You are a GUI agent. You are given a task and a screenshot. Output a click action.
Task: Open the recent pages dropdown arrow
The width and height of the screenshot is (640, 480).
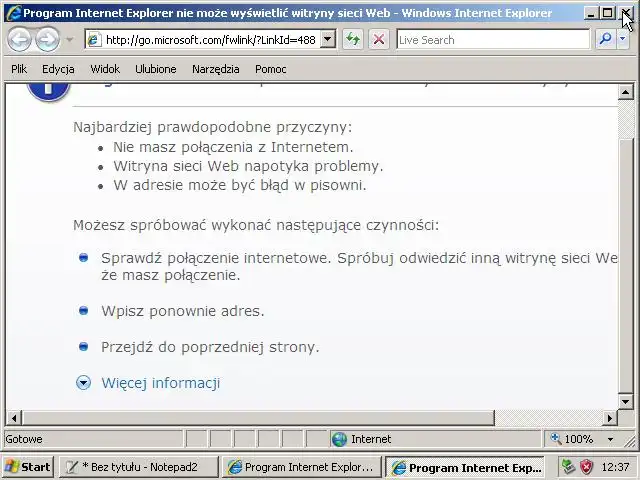point(70,40)
